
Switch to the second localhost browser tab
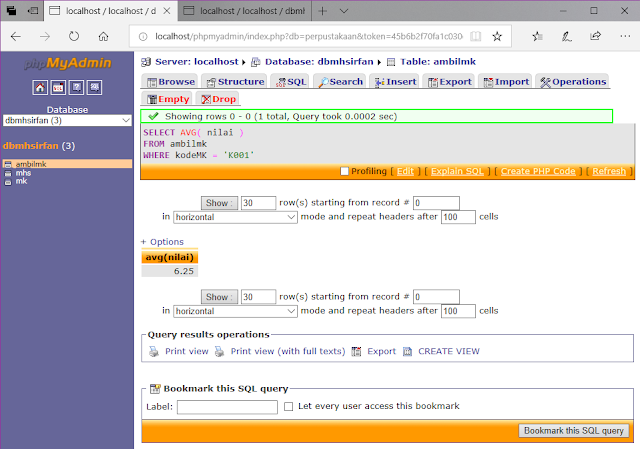click(x=245, y=11)
